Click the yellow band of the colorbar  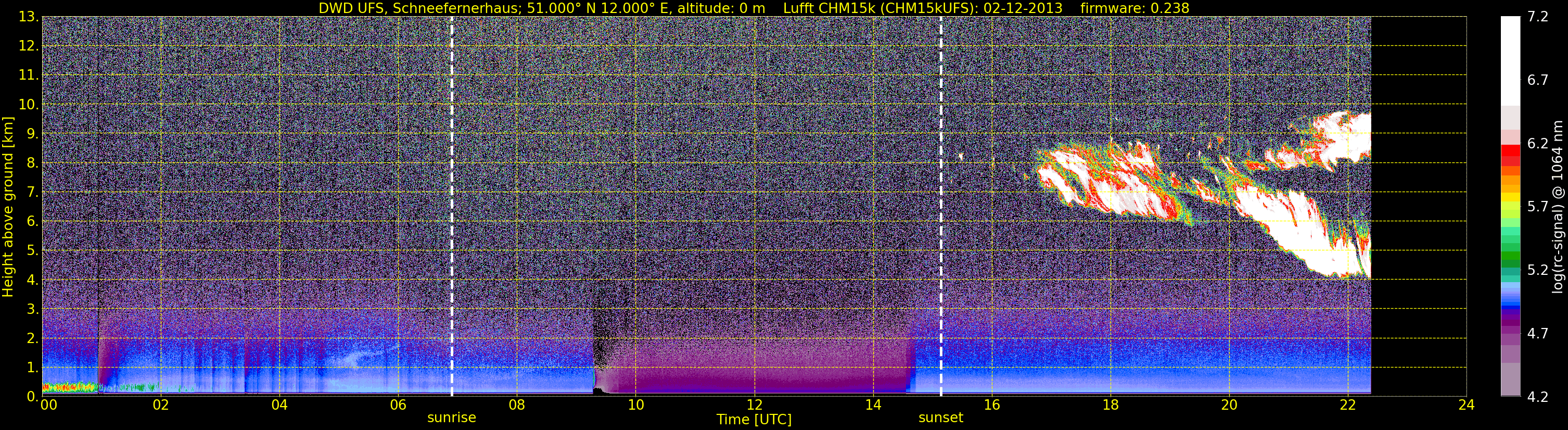coord(1511,198)
